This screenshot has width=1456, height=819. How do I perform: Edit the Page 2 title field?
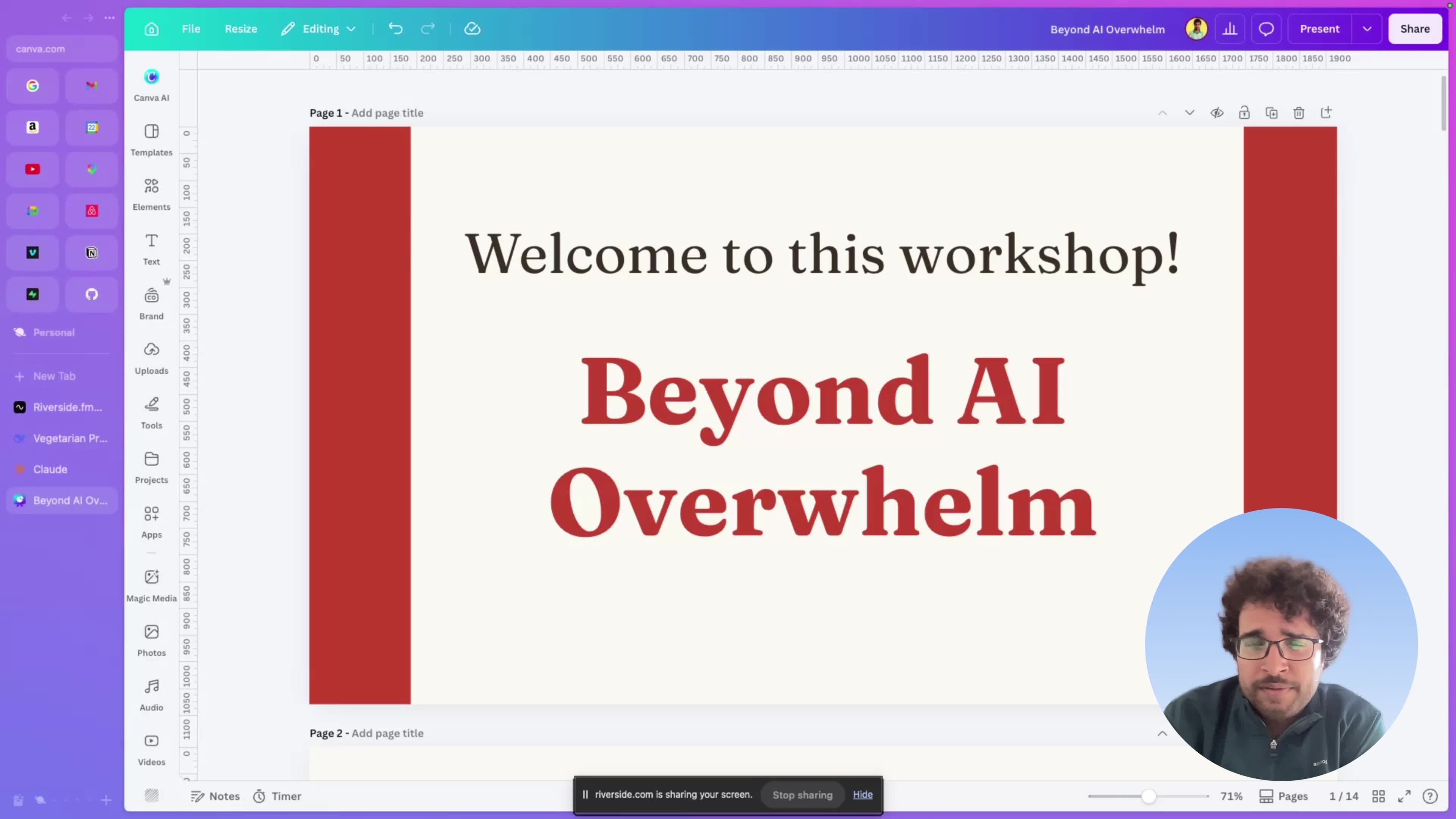[x=387, y=733]
